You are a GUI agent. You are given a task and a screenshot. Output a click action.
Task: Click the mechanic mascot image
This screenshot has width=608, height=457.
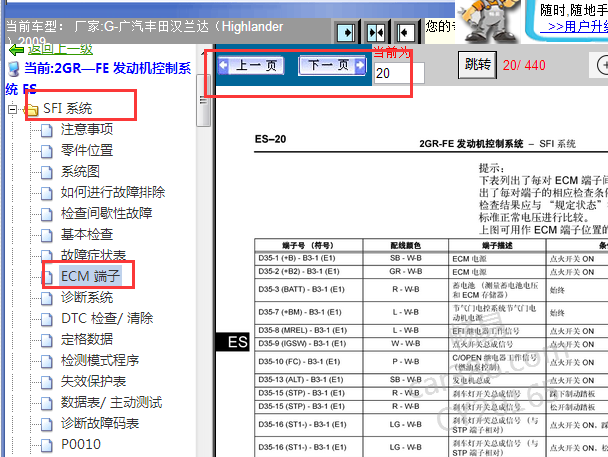pos(488,21)
